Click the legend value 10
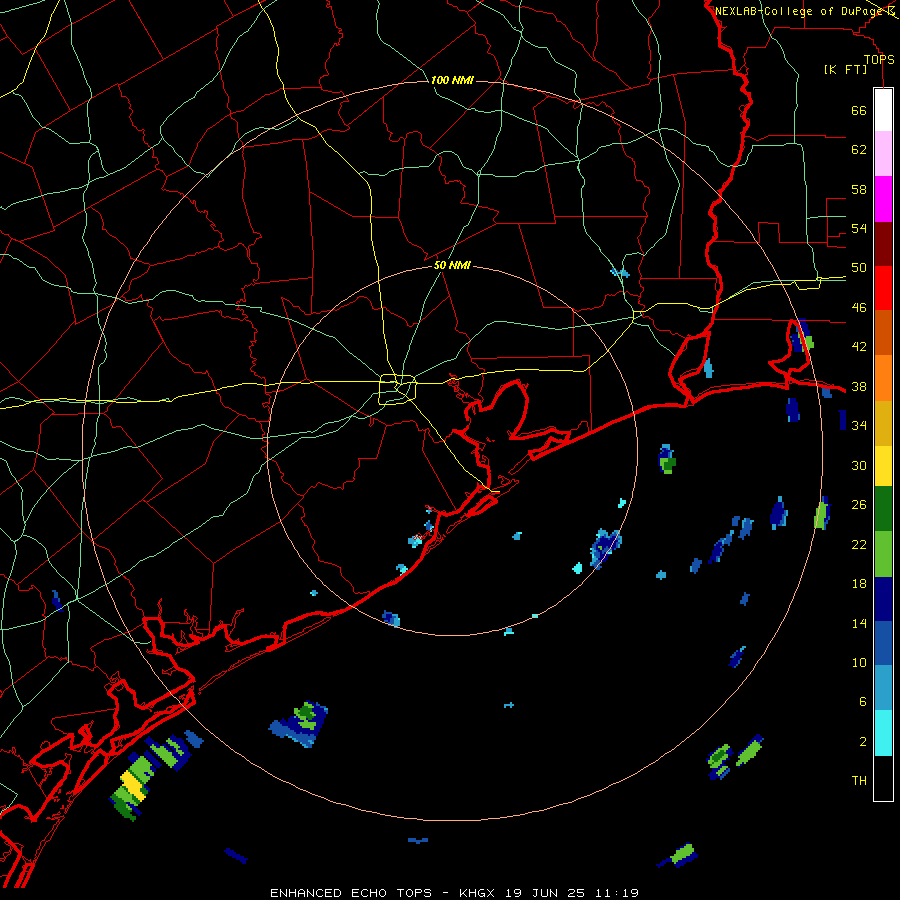 [859, 663]
